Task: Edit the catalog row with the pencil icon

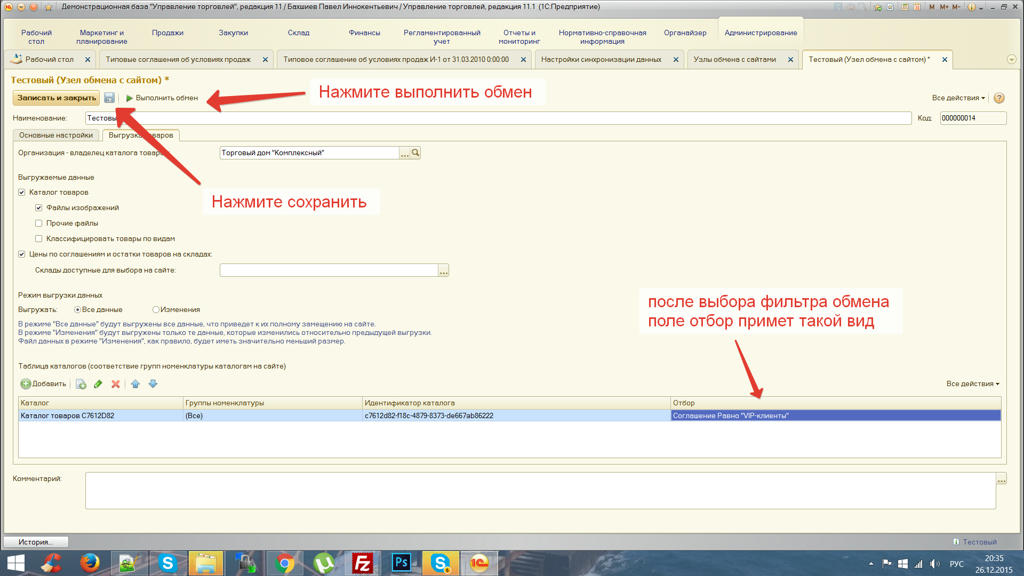Action: (x=98, y=384)
